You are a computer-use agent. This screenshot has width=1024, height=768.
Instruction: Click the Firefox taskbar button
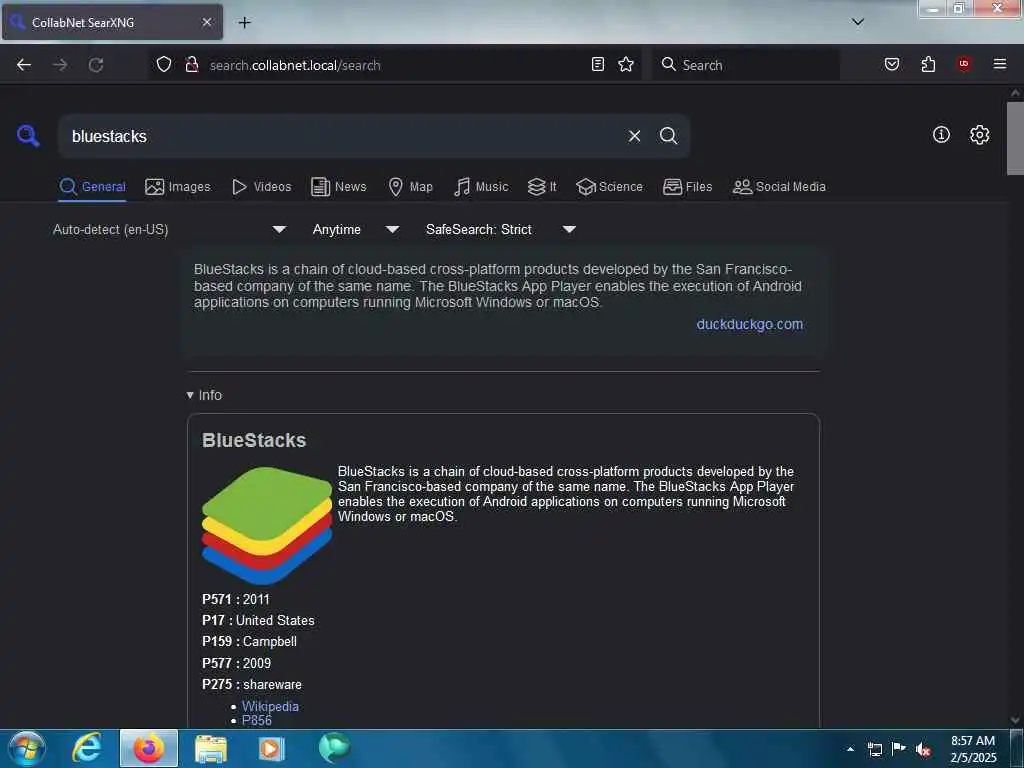[148, 748]
